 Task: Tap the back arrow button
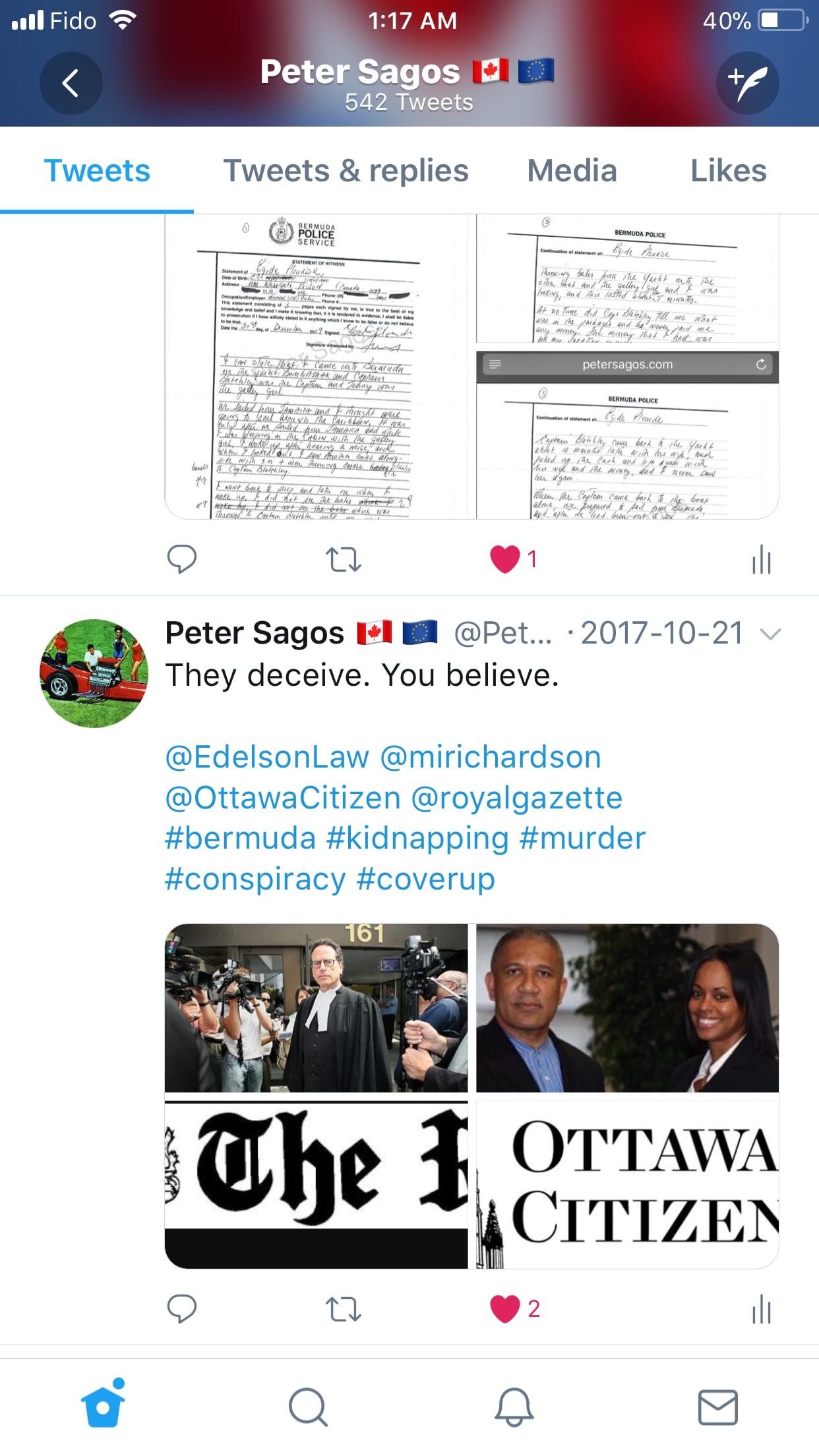[x=71, y=83]
